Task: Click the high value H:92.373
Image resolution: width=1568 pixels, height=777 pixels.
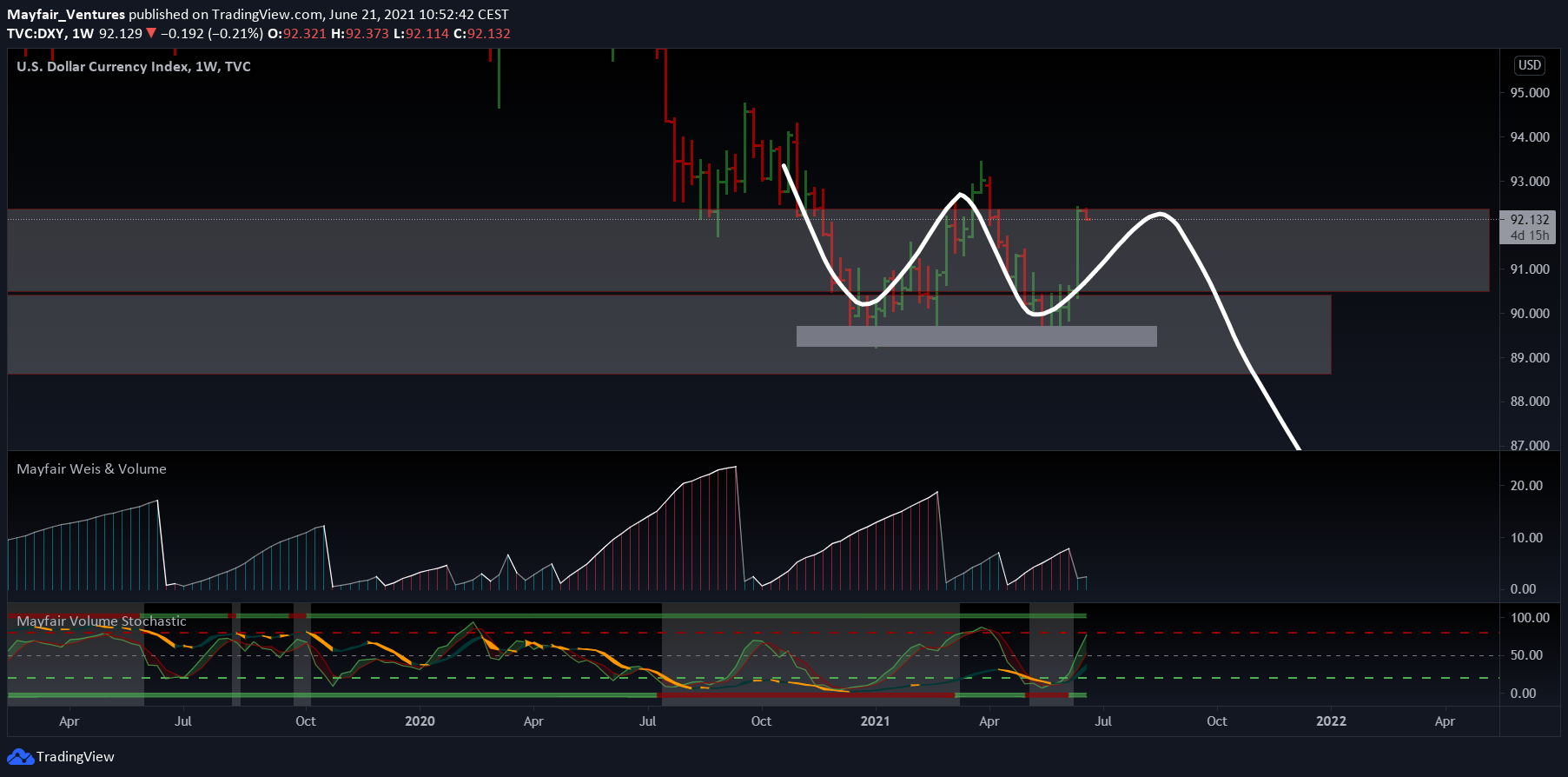Action: (361, 34)
